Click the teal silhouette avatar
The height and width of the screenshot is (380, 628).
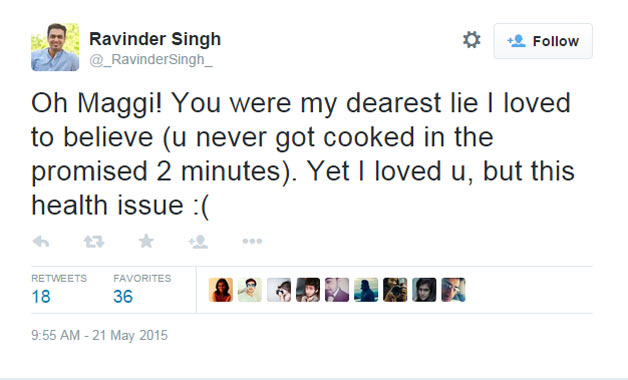coord(366,290)
